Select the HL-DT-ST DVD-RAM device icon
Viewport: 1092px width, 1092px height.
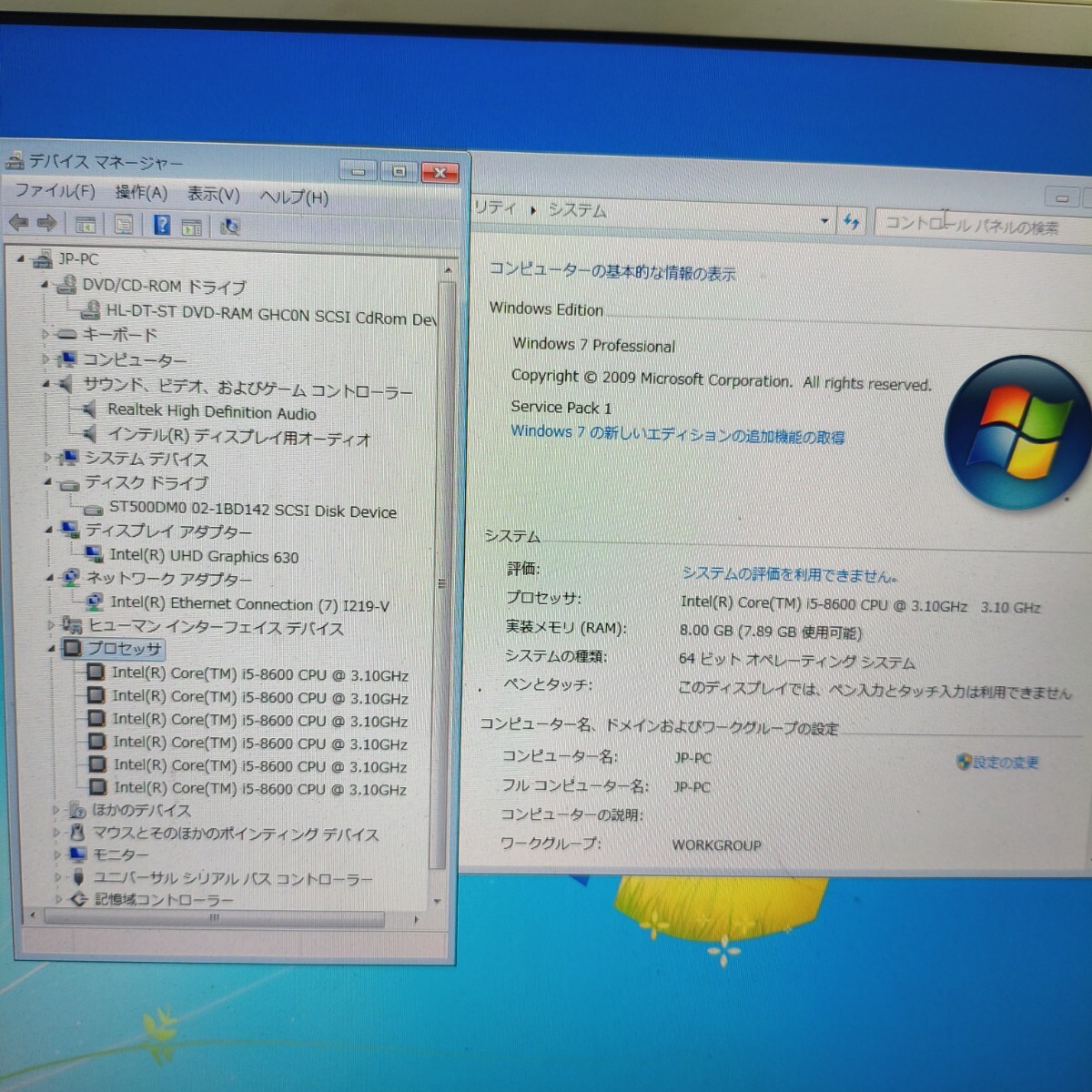pos(89,310)
